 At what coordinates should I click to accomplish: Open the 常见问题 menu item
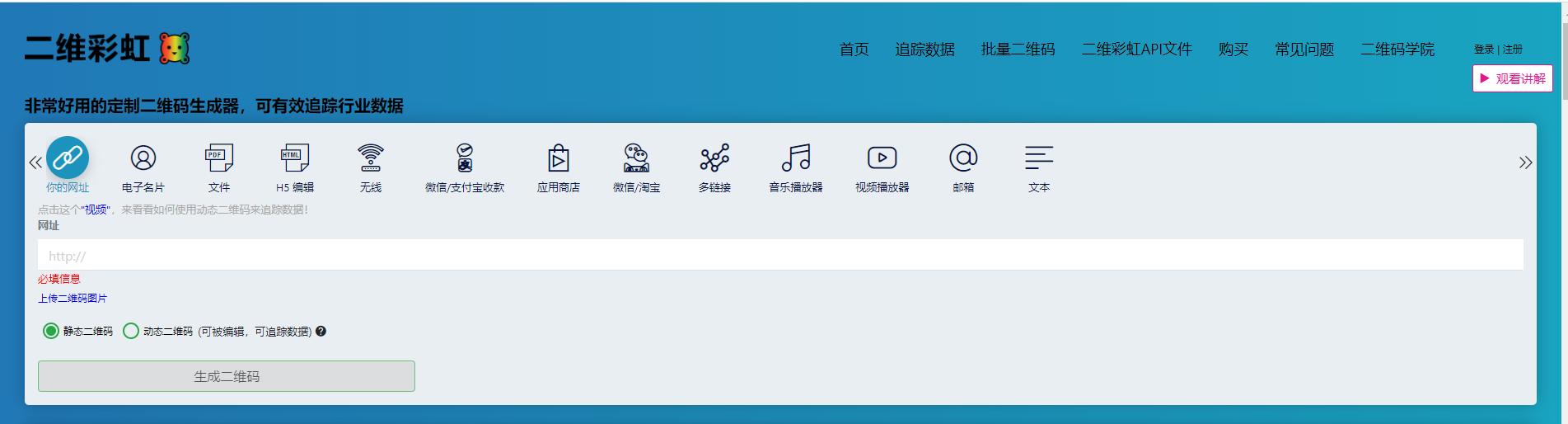coord(1304,49)
